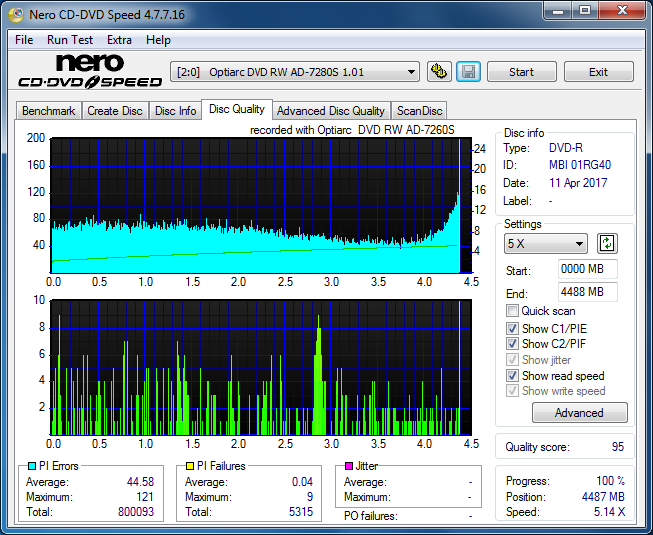This screenshot has height=535, width=653.
Task: Open the Help menu
Action: 158,40
